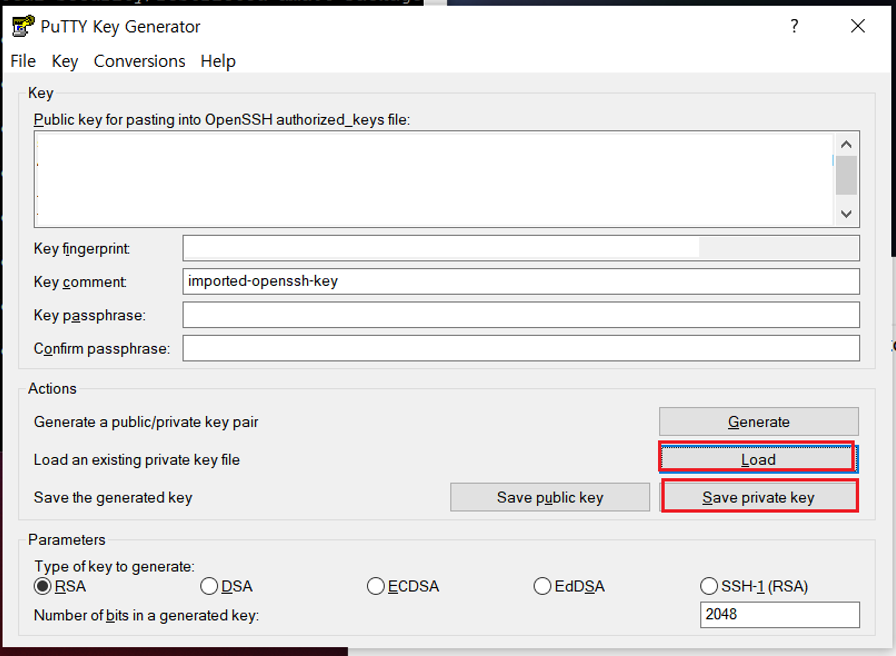The image size is (896, 656).
Task: Click the Generate button
Action: (x=758, y=422)
